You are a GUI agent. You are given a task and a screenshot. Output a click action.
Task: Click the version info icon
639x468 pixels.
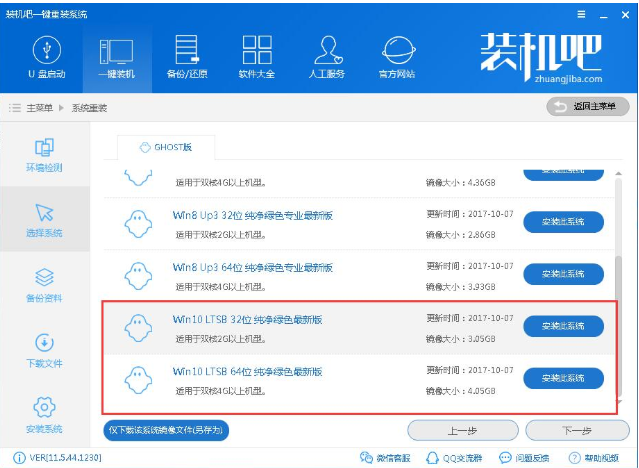19,458
